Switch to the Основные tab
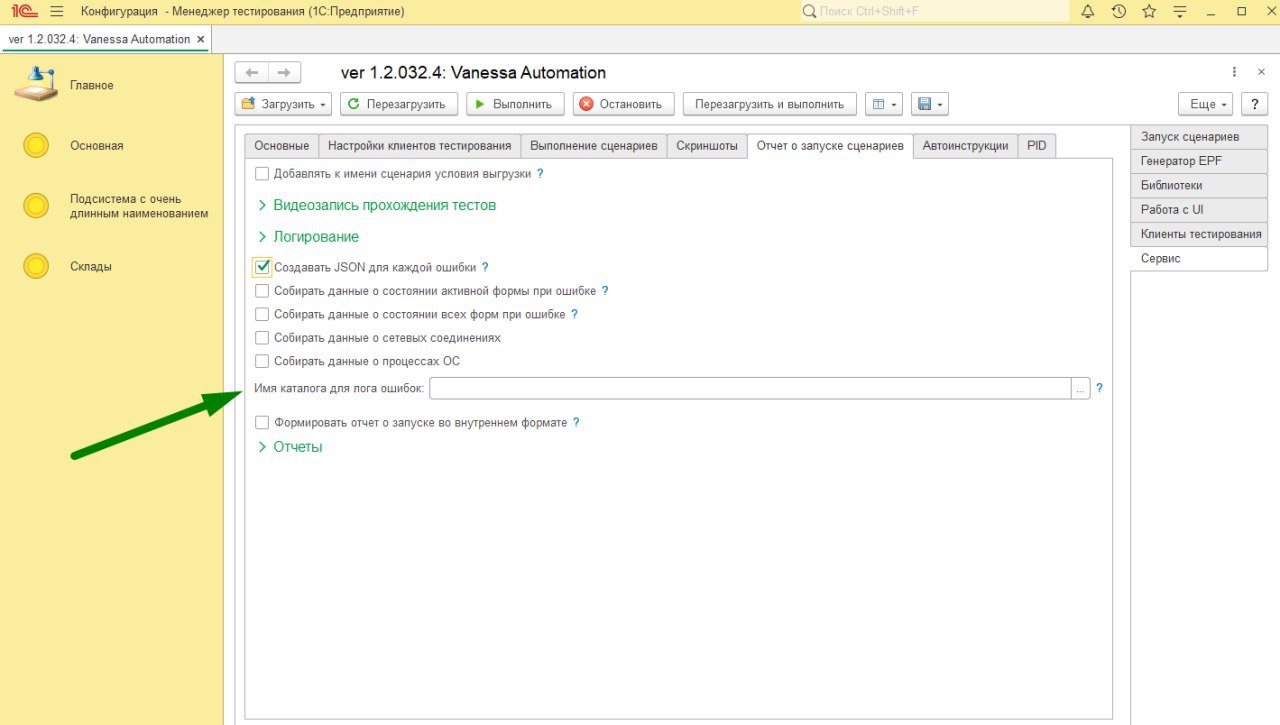 click(282, 146)
